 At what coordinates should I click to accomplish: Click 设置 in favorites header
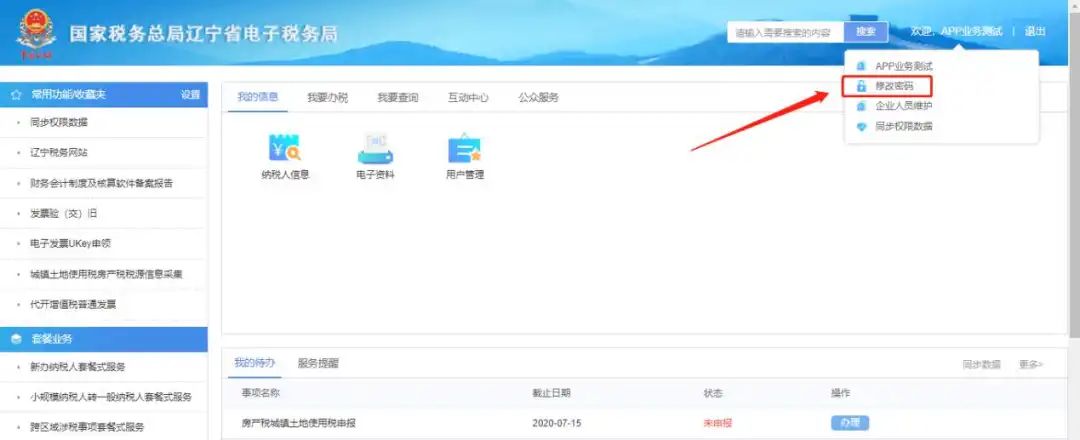(190, 95)
